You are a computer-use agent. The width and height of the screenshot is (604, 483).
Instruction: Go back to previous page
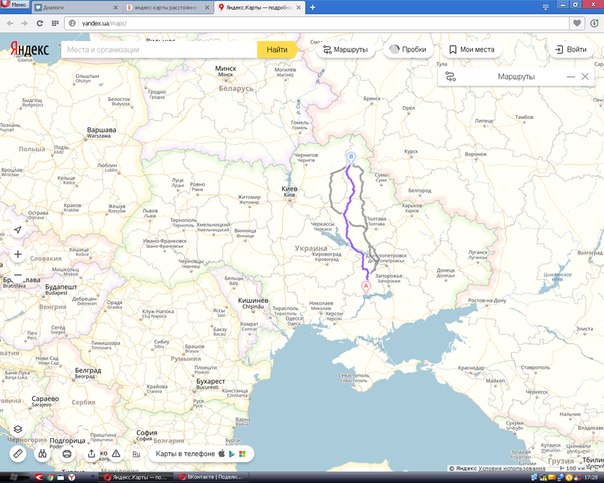[10, 23]
